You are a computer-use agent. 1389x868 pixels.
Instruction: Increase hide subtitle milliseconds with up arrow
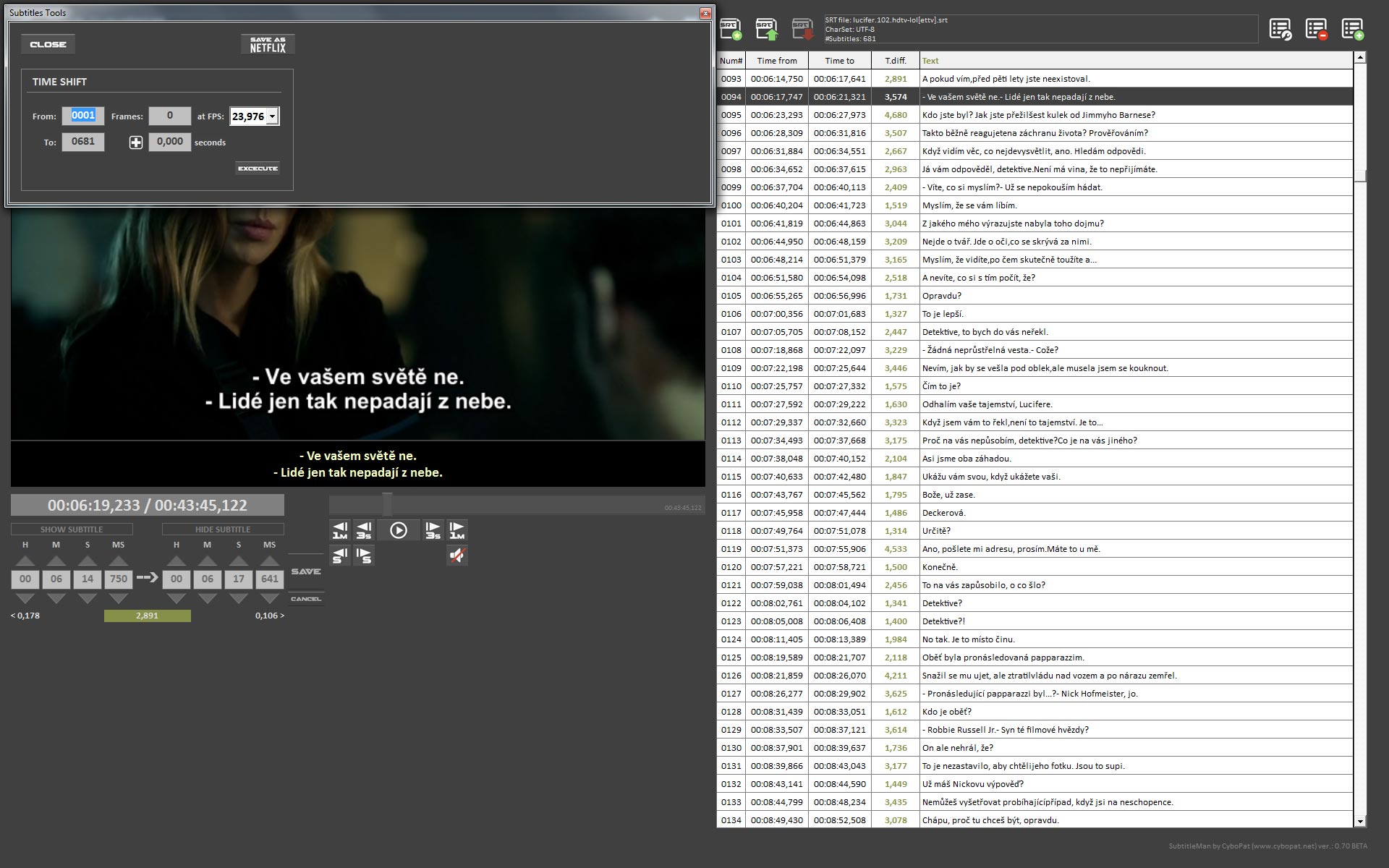270,561
